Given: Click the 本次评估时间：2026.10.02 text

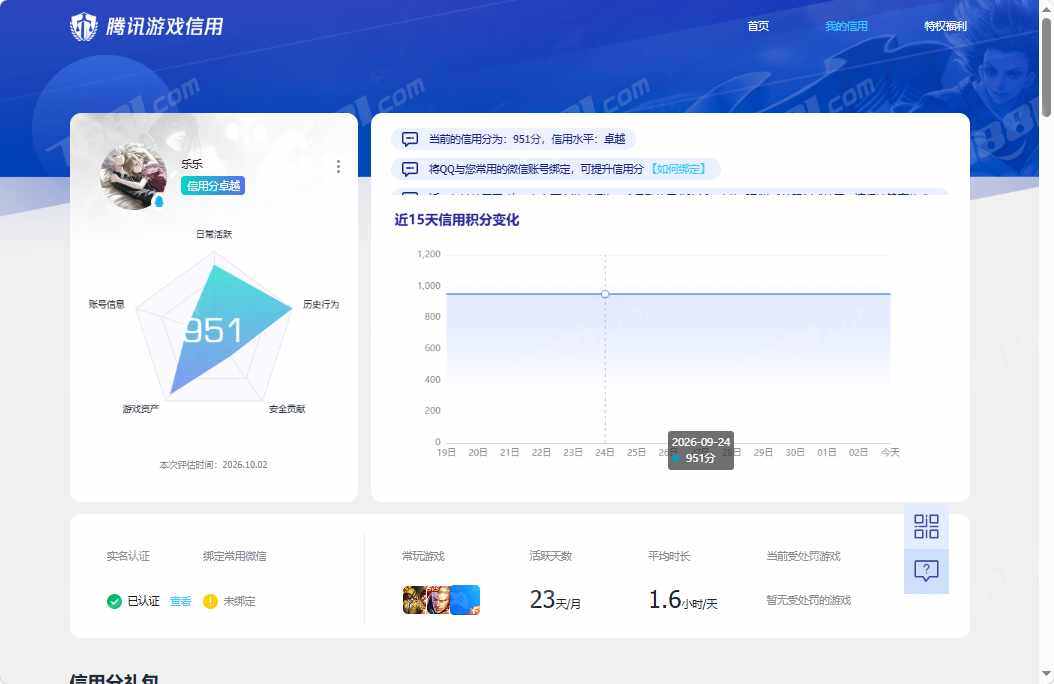Looking at the screenshot, I should tap(213, 465).
